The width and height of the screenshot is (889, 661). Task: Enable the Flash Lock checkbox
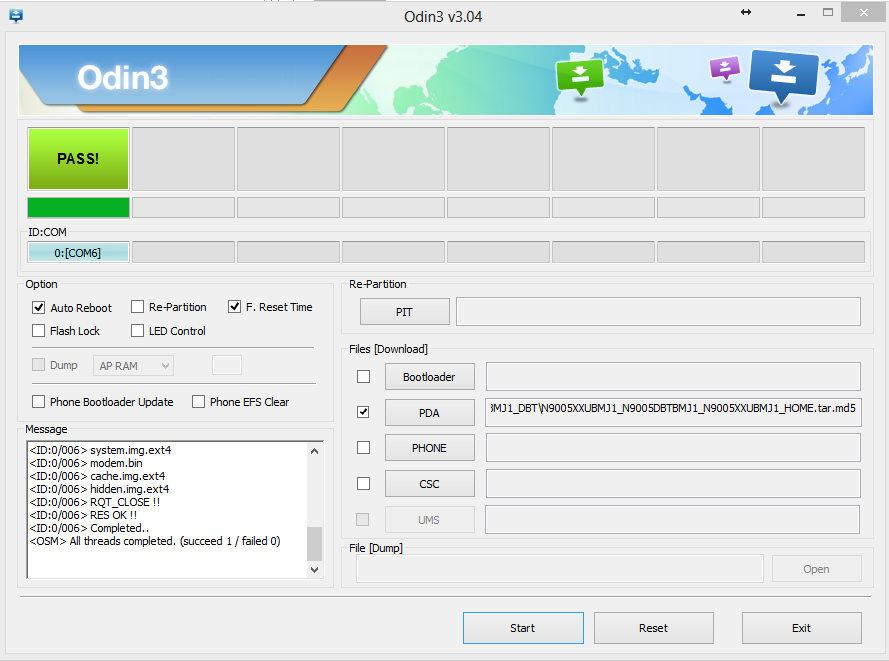click(x=39, y=330)
